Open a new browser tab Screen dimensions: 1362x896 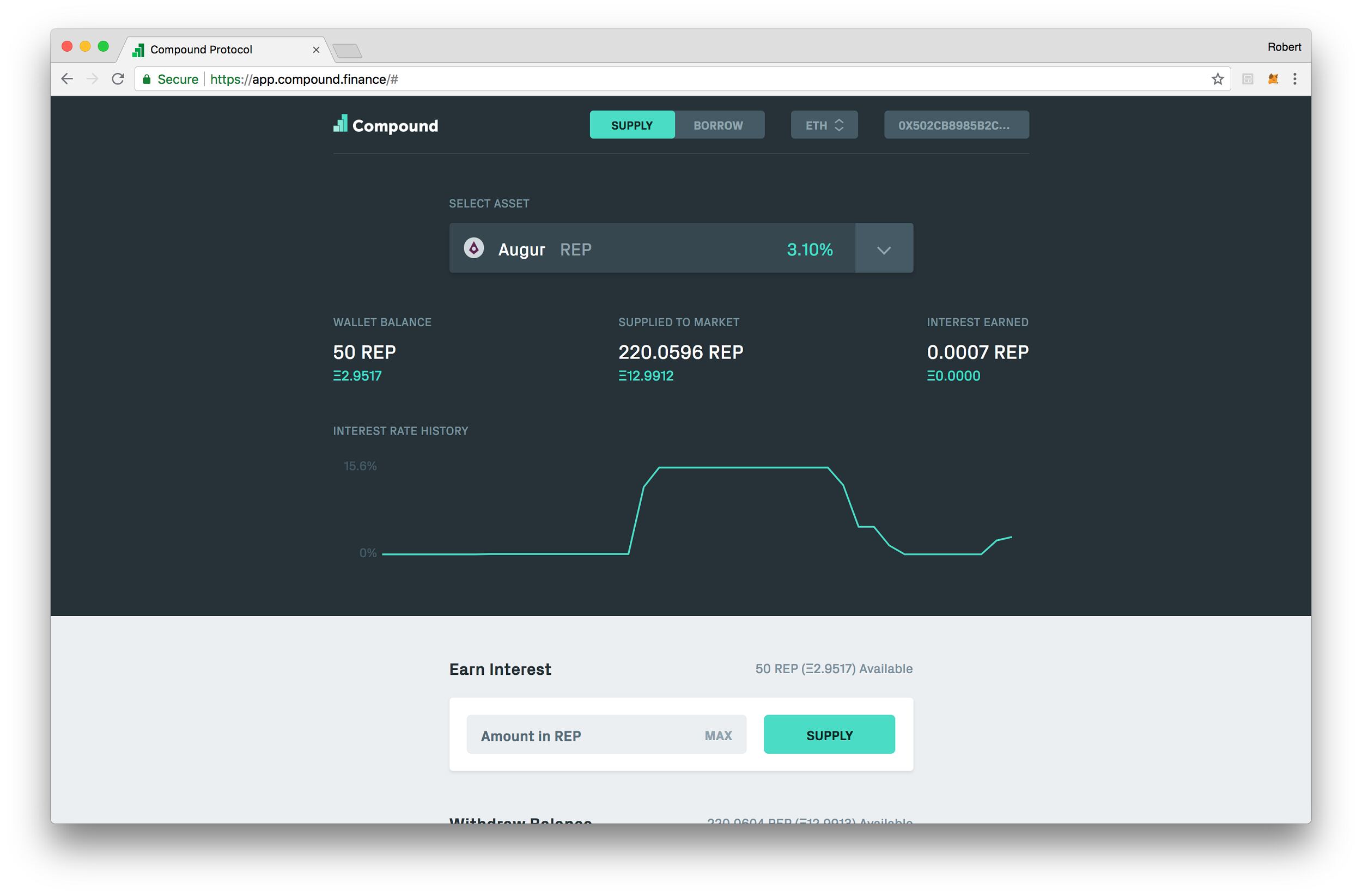pos(348,52)
